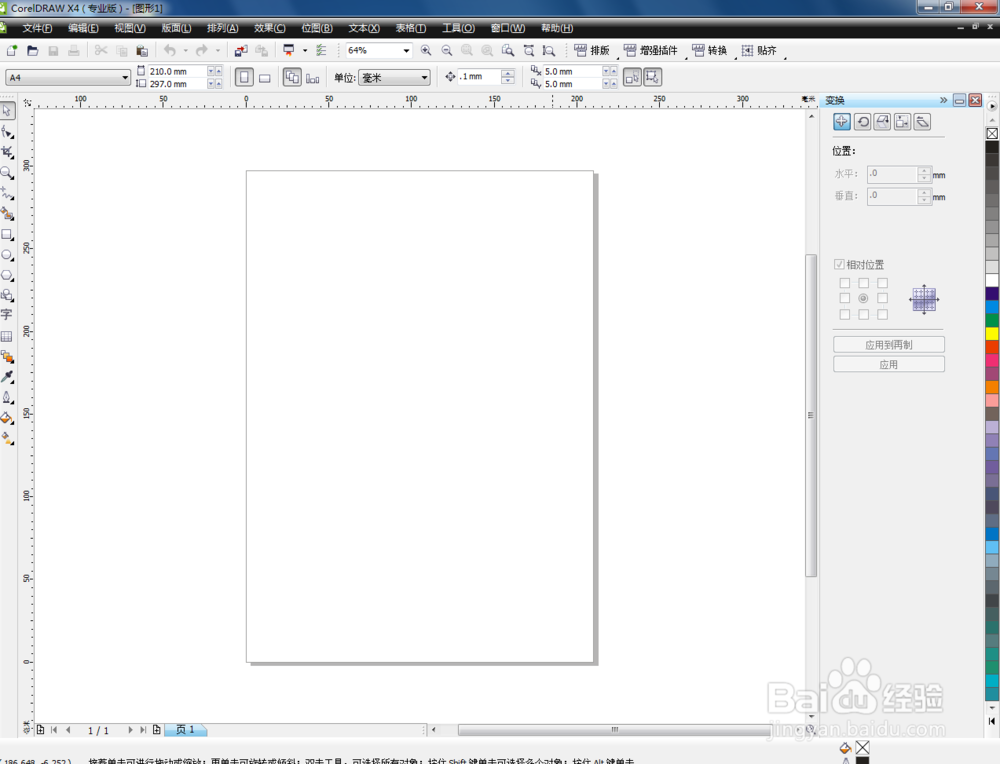Switch to Skew transformation icon
Image resolution: width=1000 pixels, height=764 pixels.
(922, 122)
